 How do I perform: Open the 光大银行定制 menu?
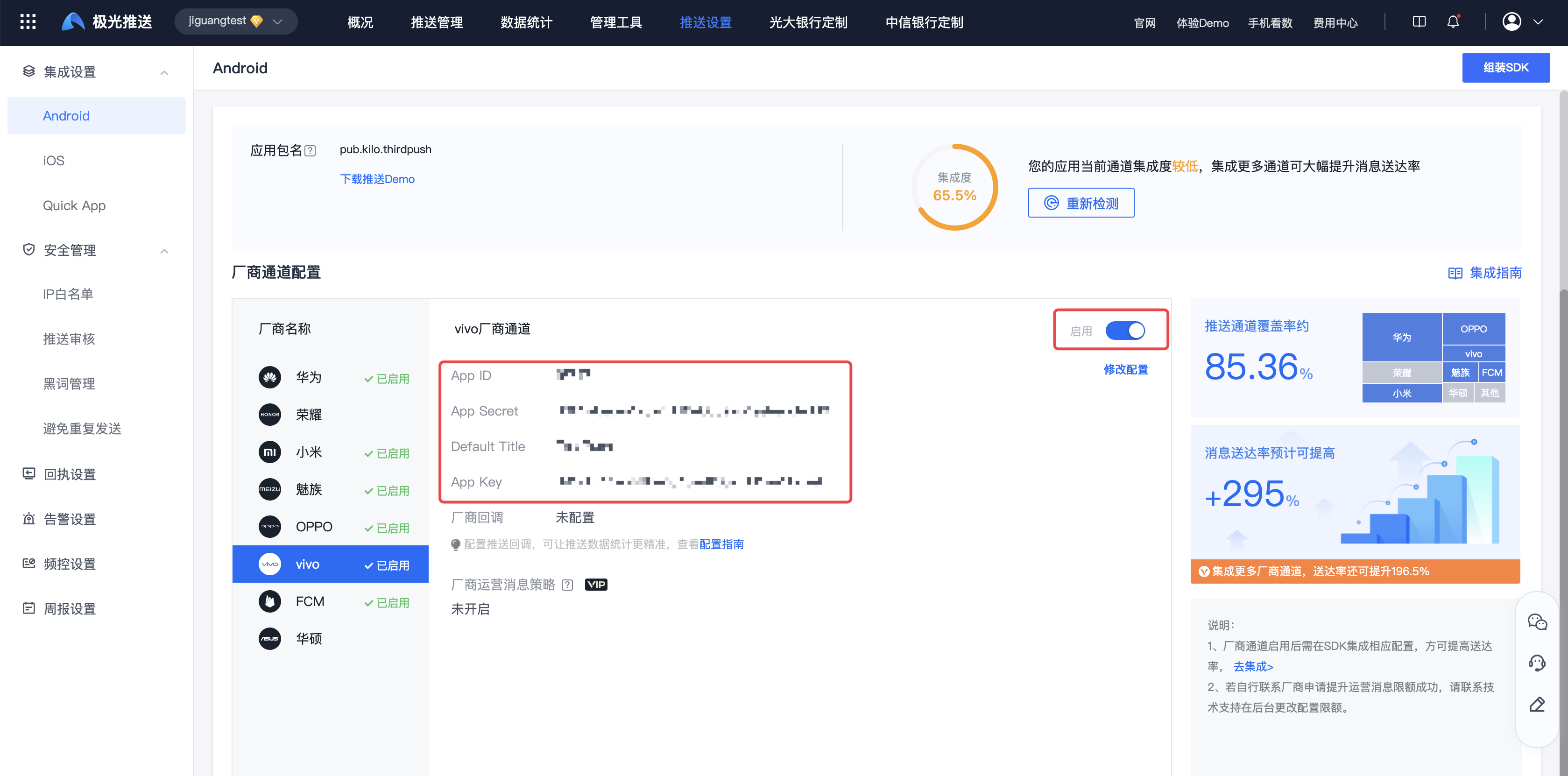coord(808,22)
